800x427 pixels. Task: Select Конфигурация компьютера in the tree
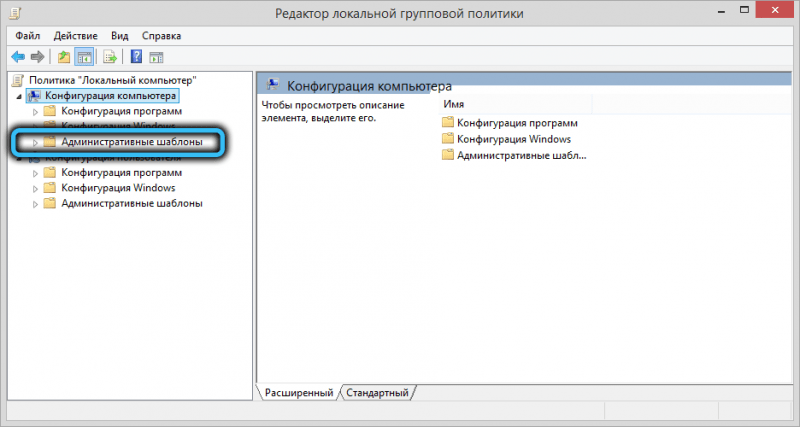110,95
